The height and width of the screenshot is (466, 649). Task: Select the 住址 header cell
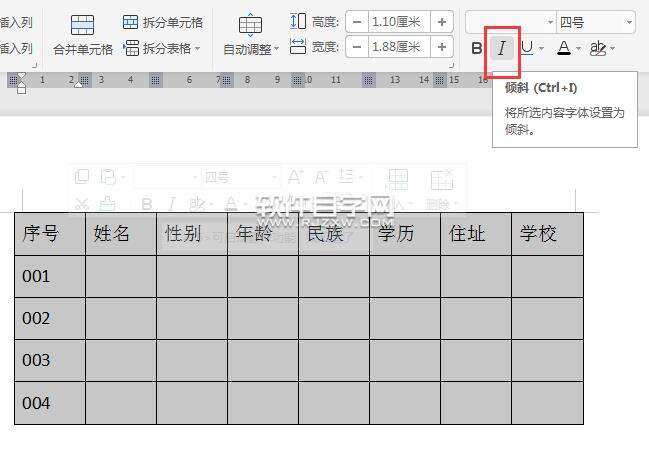476,234
